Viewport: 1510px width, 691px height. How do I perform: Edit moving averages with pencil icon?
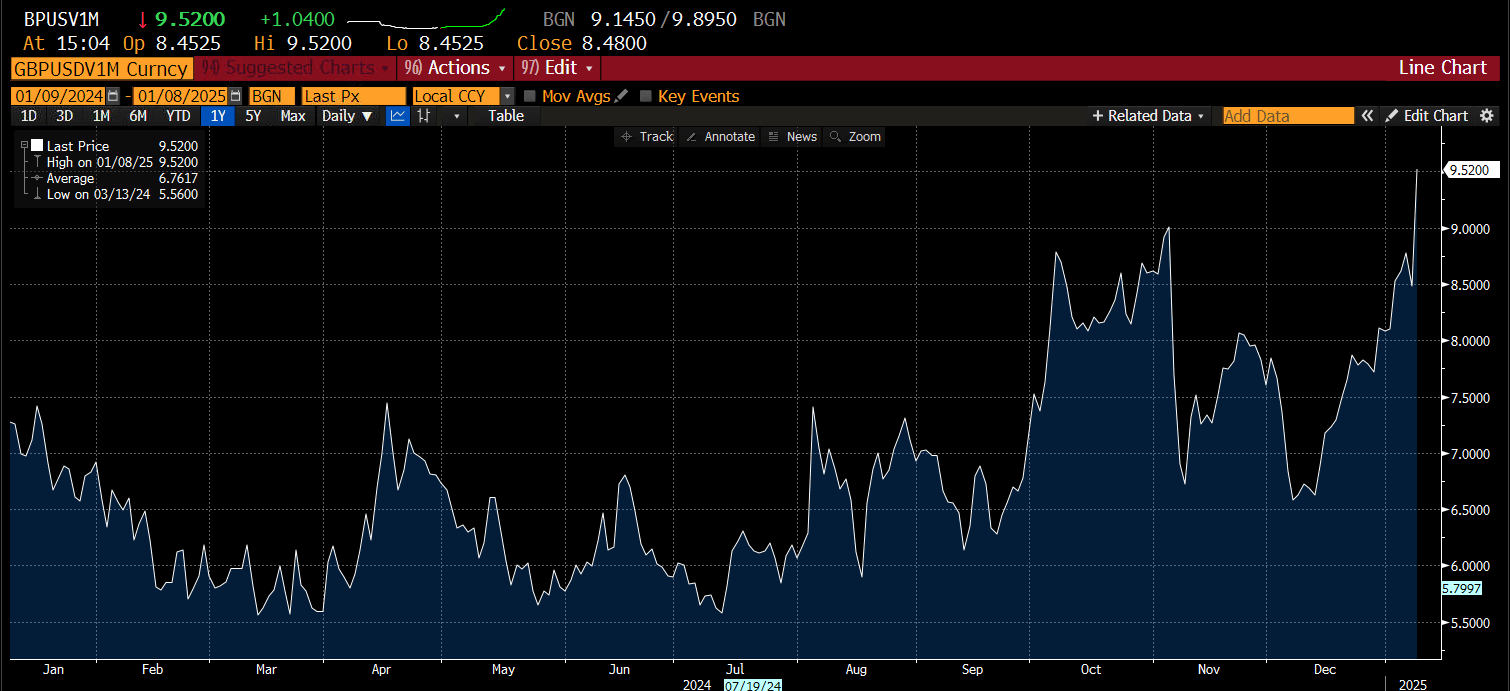(x=621, y=96)
